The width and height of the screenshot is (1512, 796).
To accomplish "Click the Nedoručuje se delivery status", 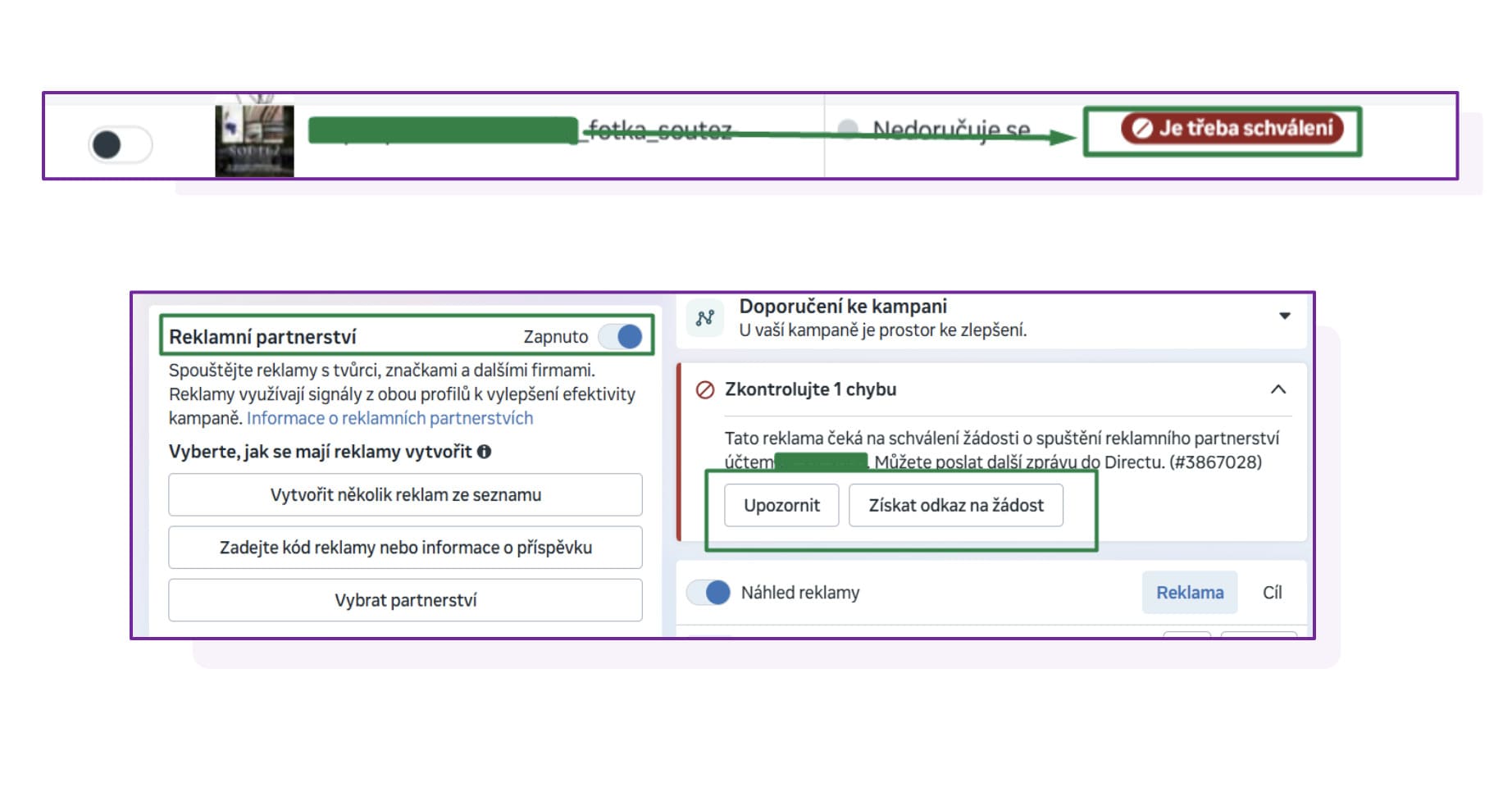I will (951, 130).
